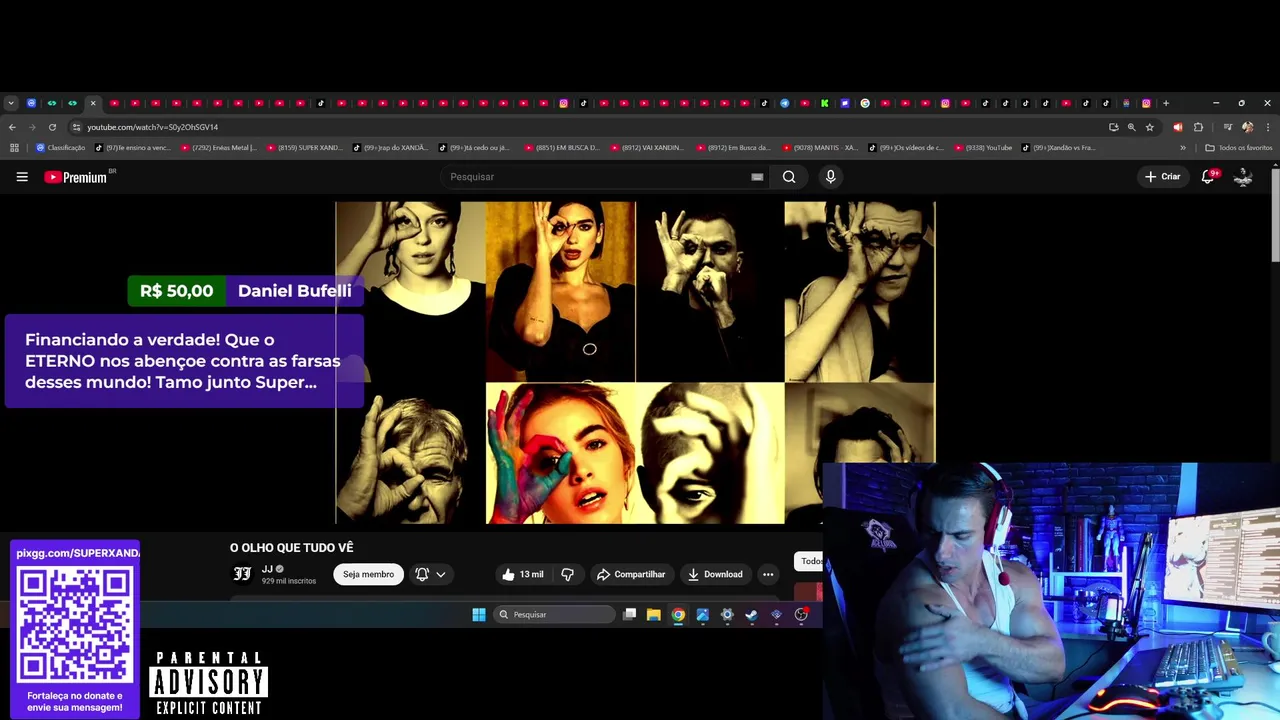Open the Windows Start button
Viewport: 1280px width, 720px height.
coord(479,615)
